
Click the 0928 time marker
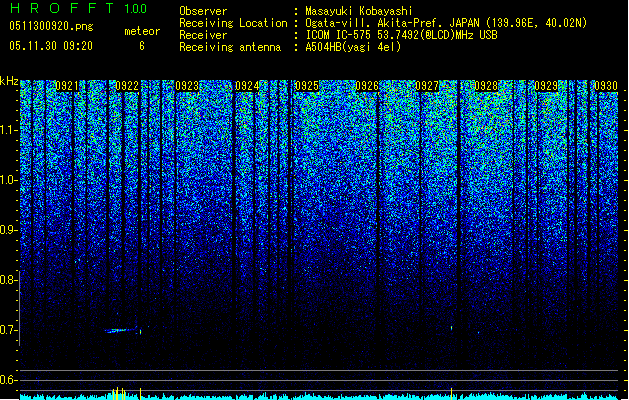(486, 86)
